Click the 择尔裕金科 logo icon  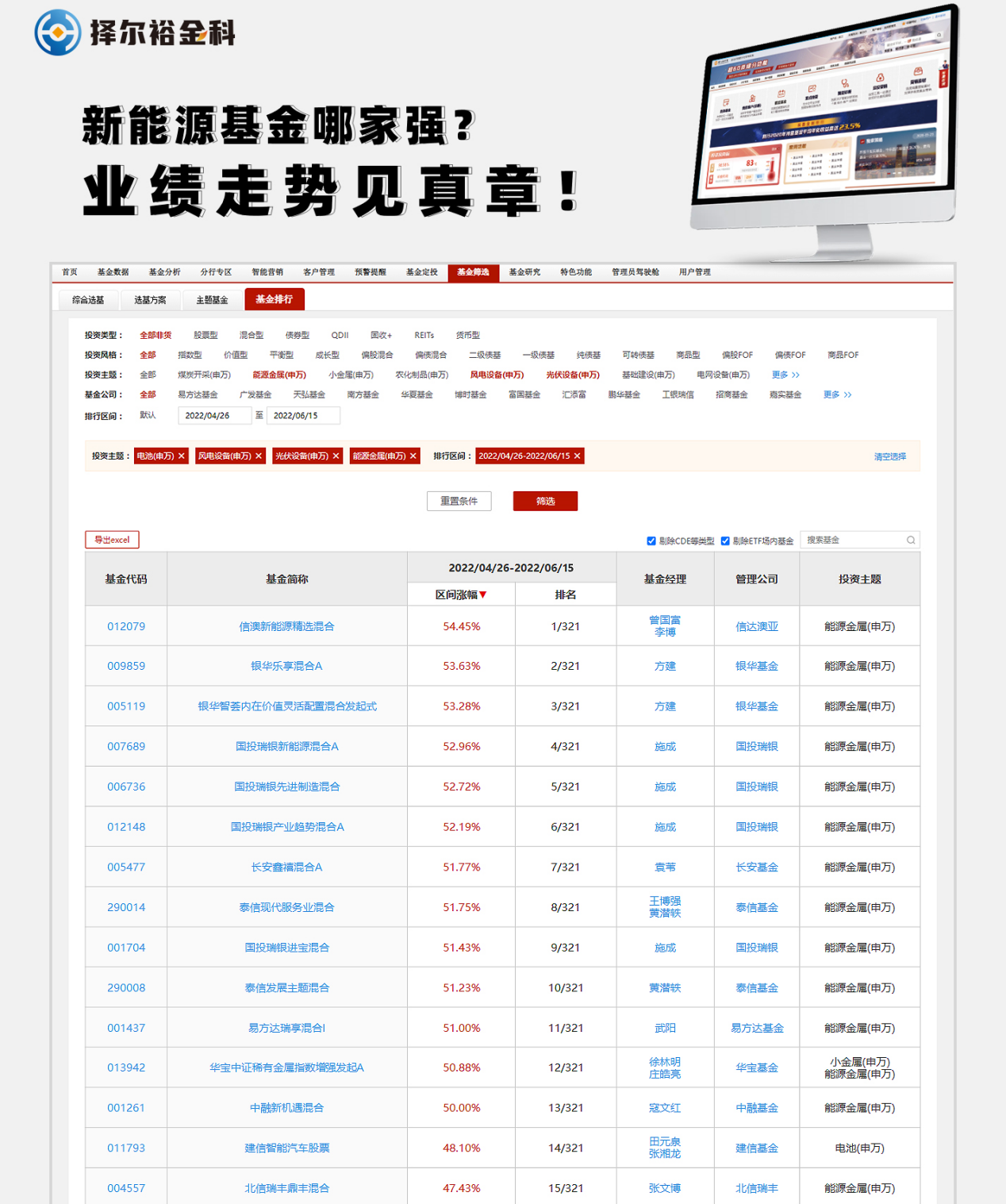(58, 33)
